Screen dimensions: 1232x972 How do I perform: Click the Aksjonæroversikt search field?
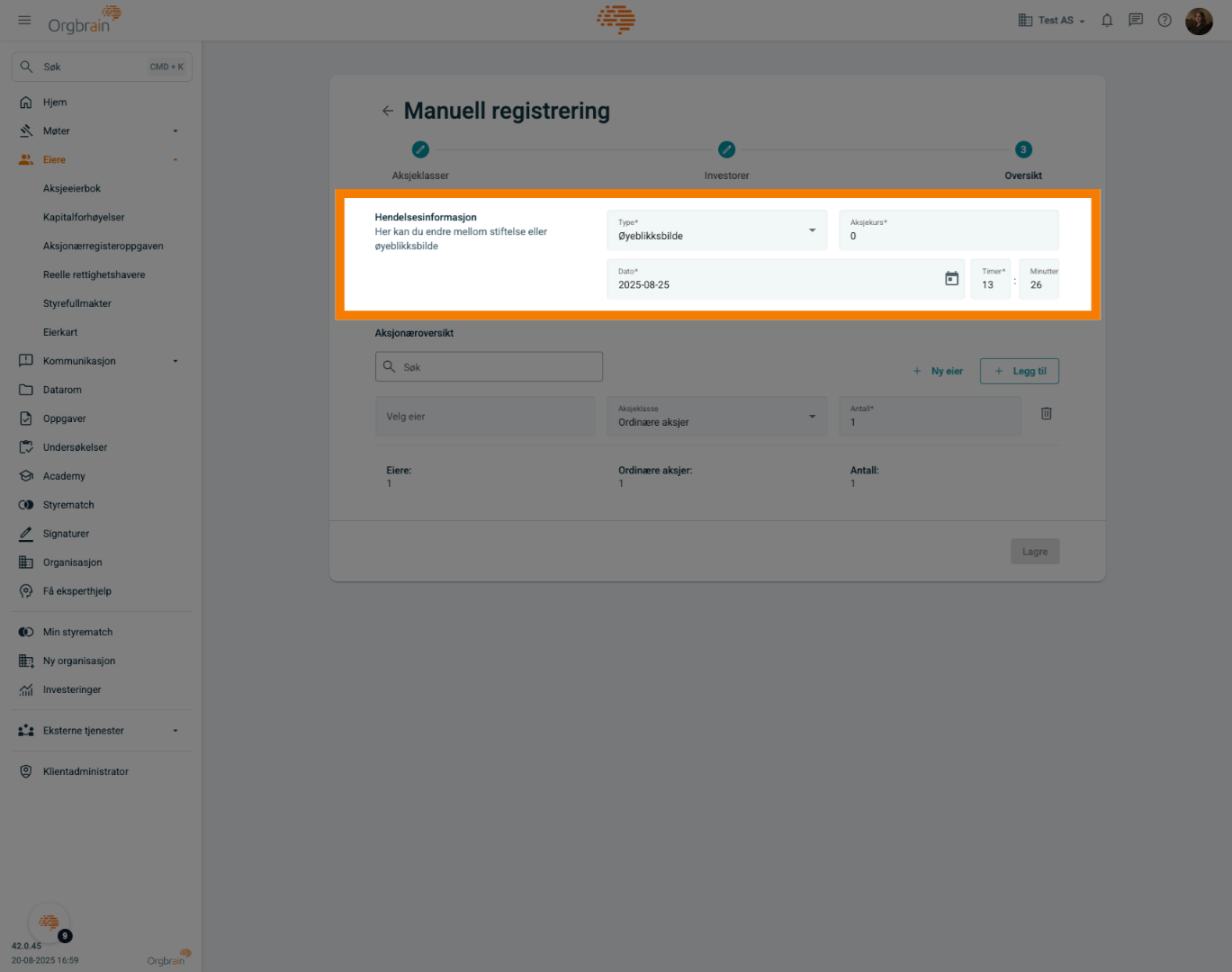coord(489,367)
